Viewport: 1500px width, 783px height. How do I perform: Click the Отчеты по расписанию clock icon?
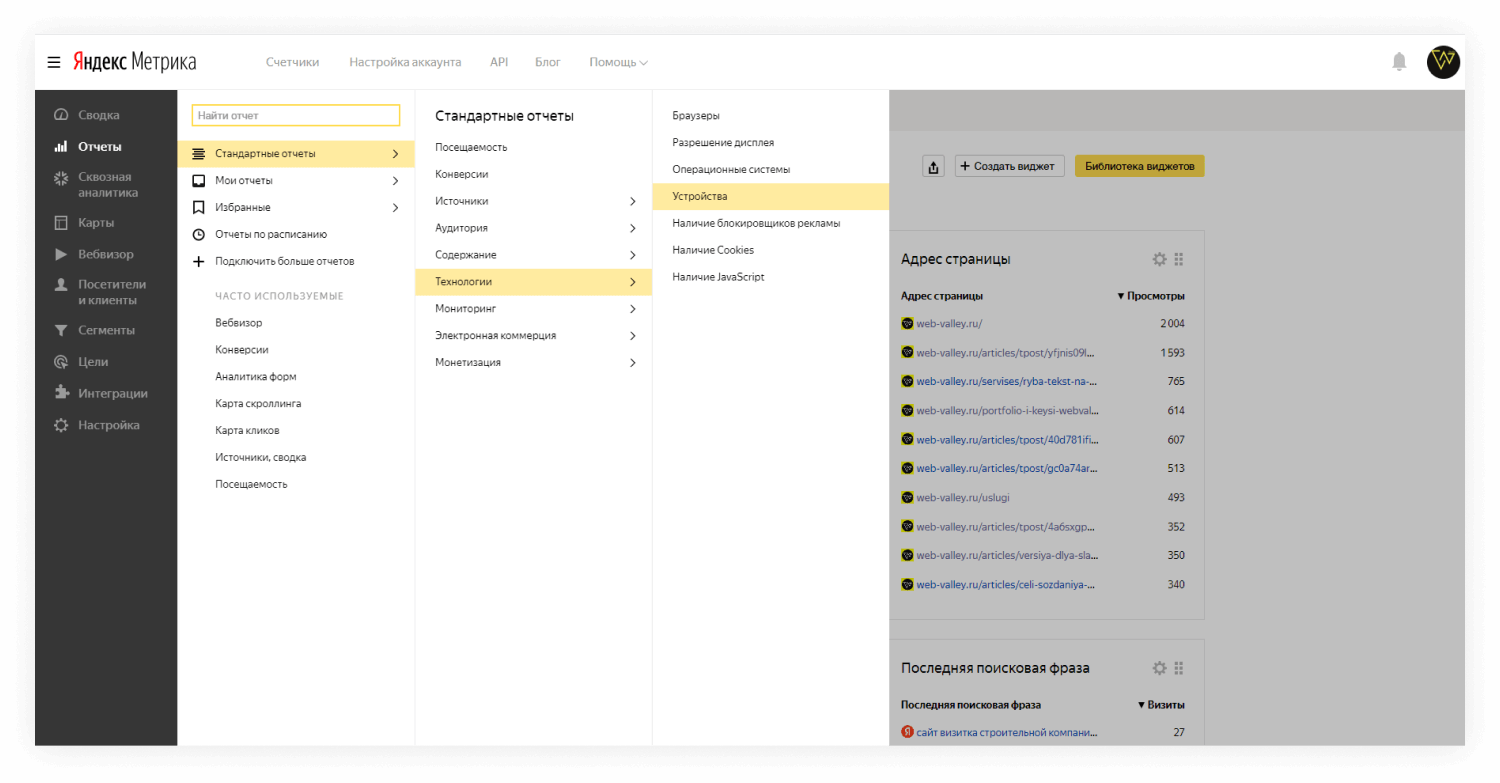click(x=198, y=235)
